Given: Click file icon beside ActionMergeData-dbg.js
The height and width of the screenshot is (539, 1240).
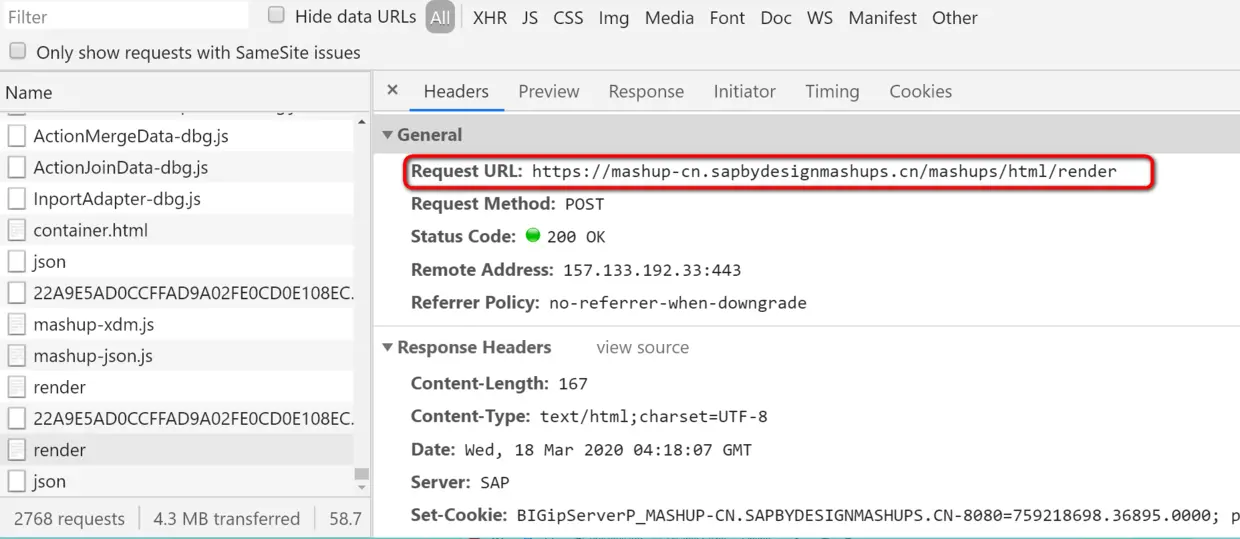Looking at the screenshot, I should coord(16,136).
